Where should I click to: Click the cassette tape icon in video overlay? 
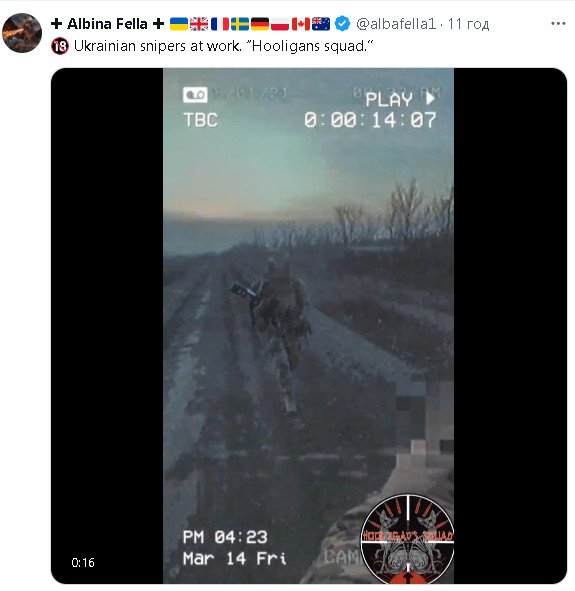point(195,95)
